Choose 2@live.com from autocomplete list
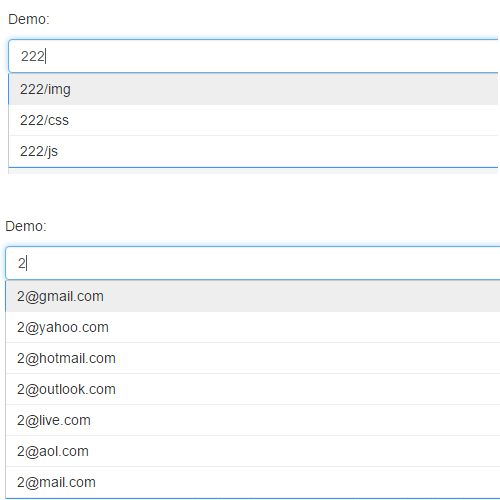 (x=253, y=420)
